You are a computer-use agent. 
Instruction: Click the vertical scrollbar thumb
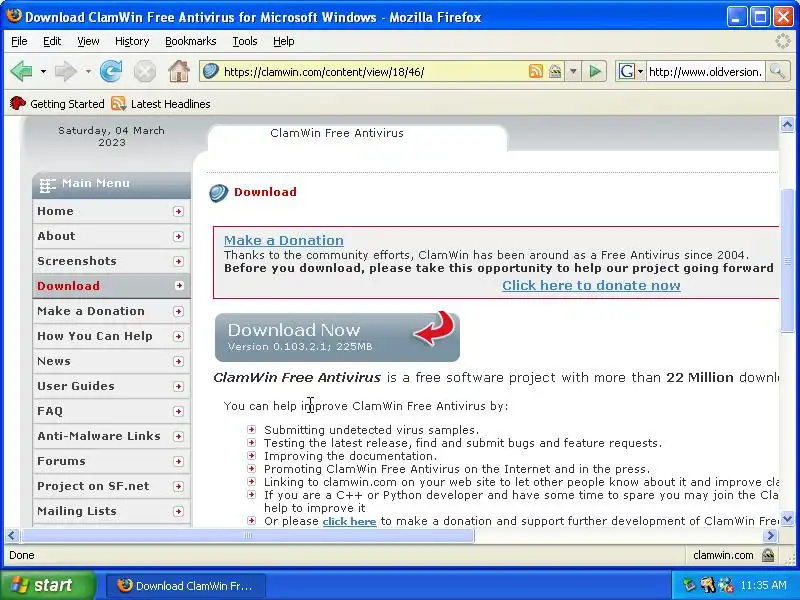click(x=787, y=261)
